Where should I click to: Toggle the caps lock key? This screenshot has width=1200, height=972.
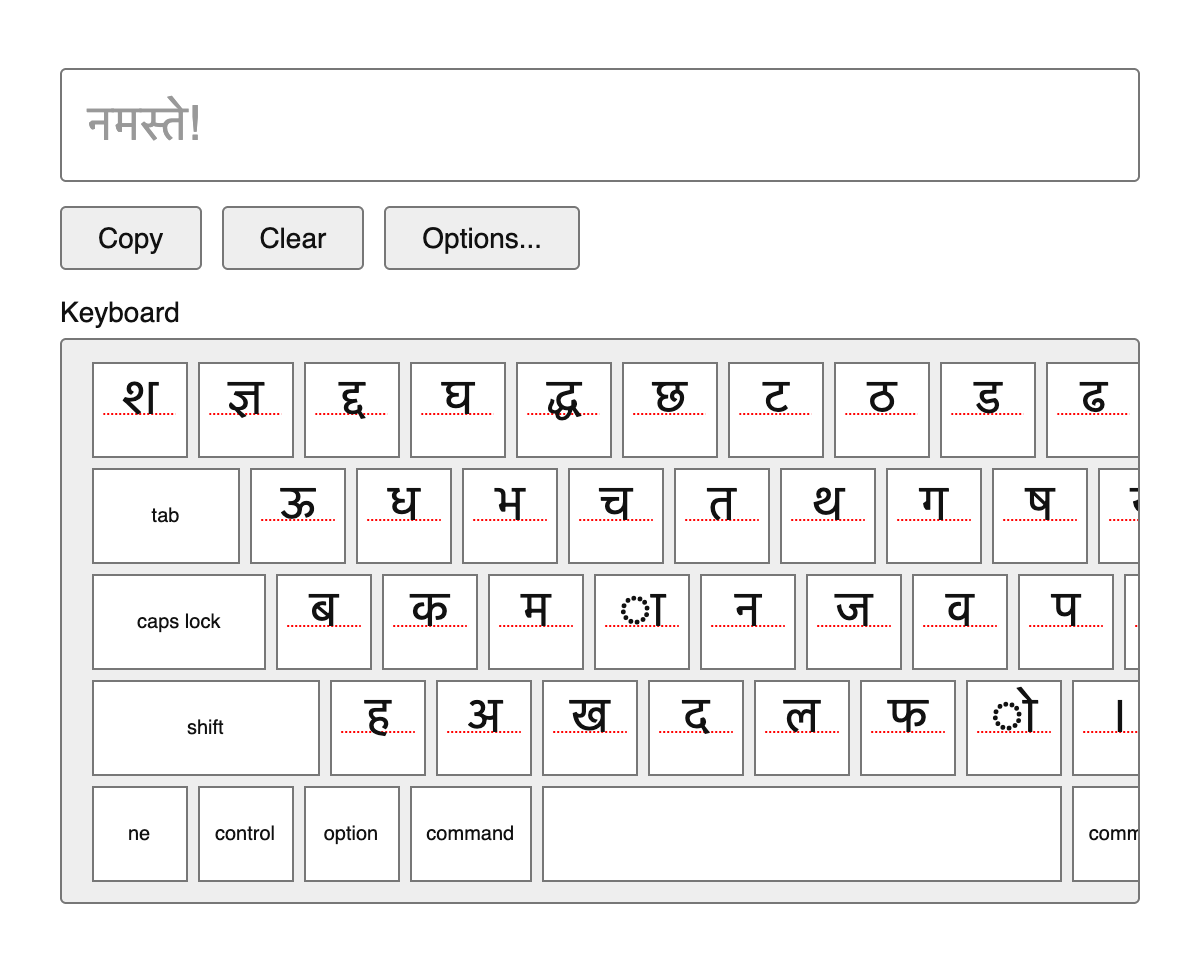tap(179, 622)
